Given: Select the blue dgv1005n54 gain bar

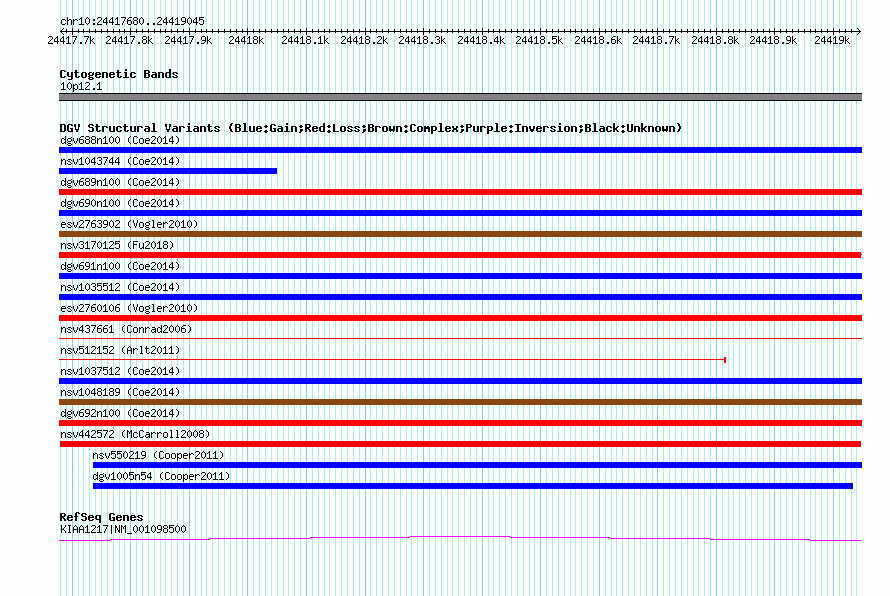Looking at the screenshot, I should click(x=473, y=486).
